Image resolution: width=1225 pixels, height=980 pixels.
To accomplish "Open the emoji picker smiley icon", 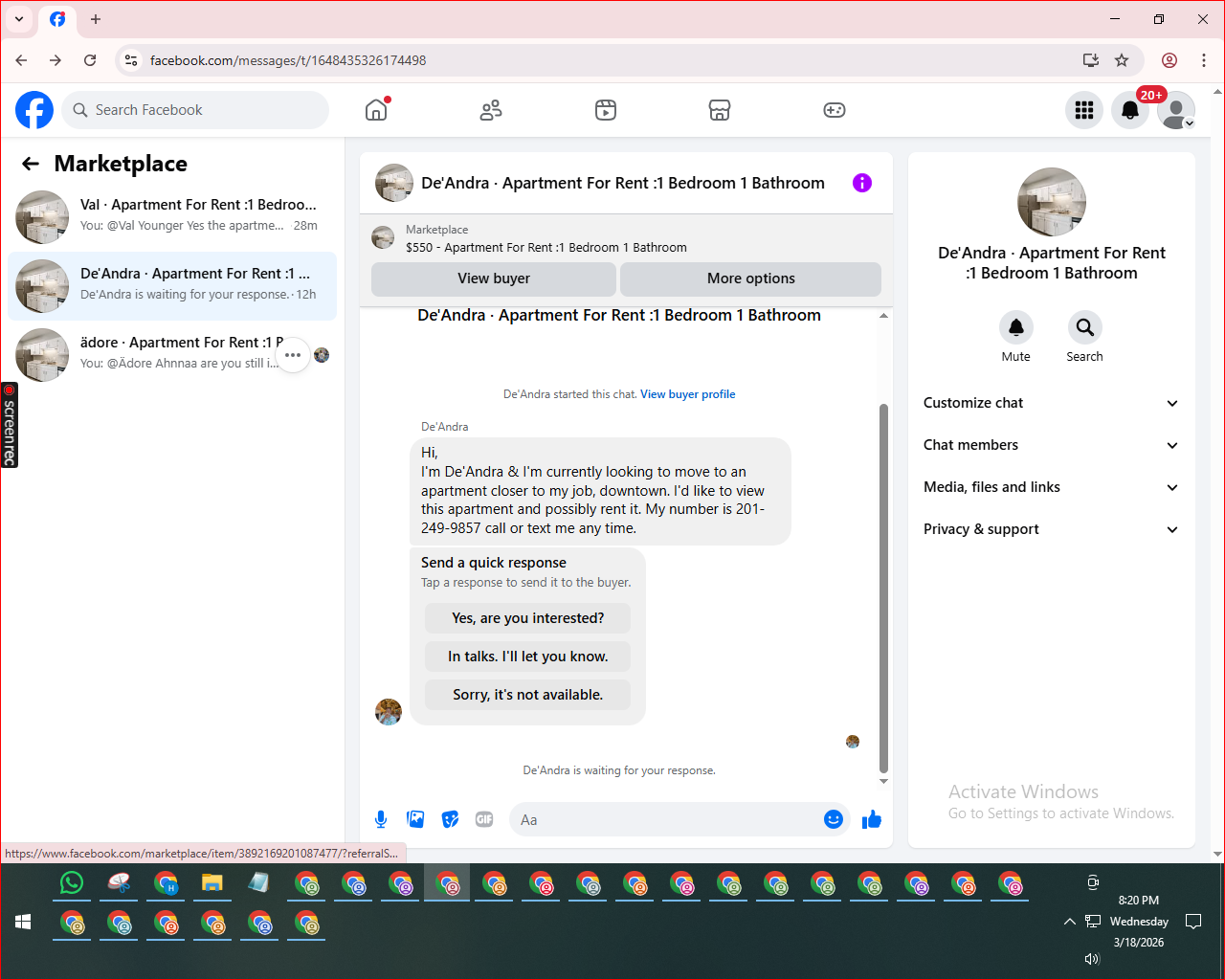I will pos(834,819).
